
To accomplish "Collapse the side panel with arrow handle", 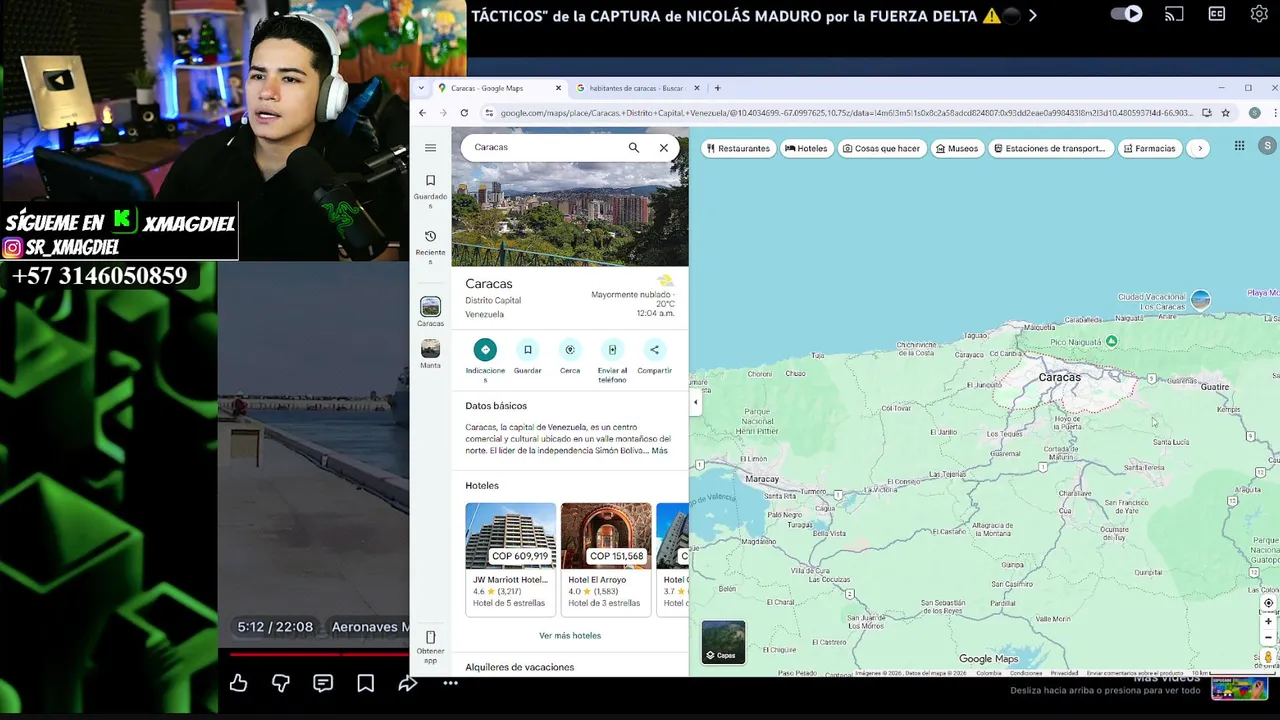I will click(x=695, y=402).
